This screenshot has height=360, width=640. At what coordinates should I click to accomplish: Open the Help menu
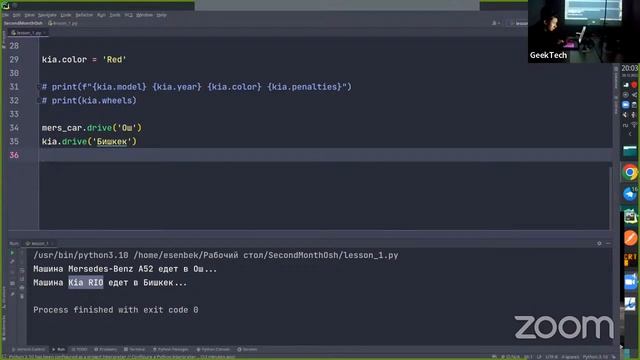(x=161, y=15)
